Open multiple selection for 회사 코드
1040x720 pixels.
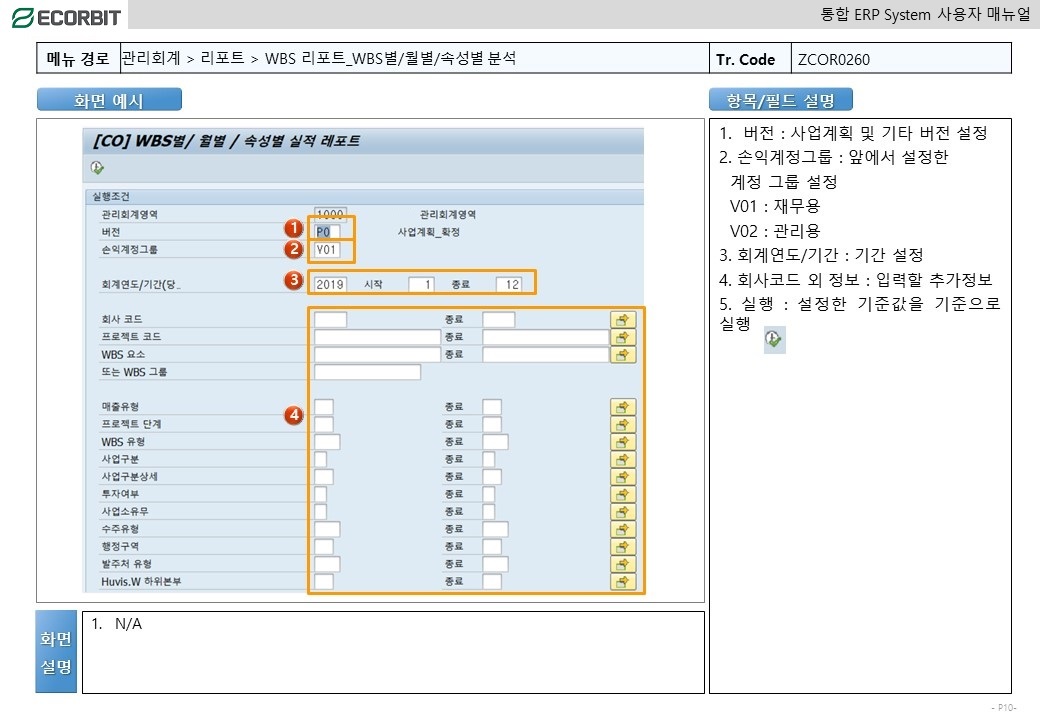click(623, 320)
